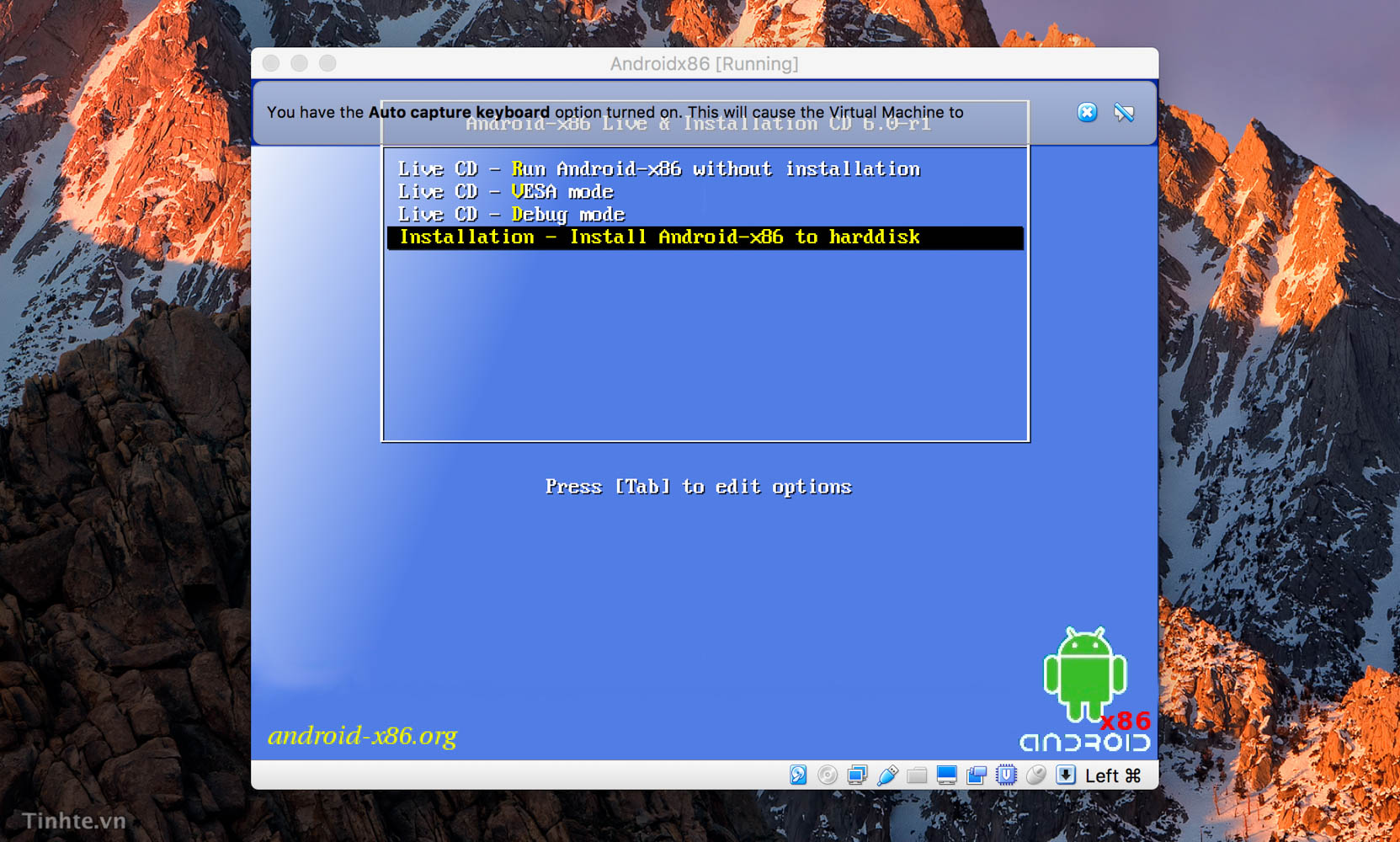Click the network adapters status icon

click(x=857, y=775)
